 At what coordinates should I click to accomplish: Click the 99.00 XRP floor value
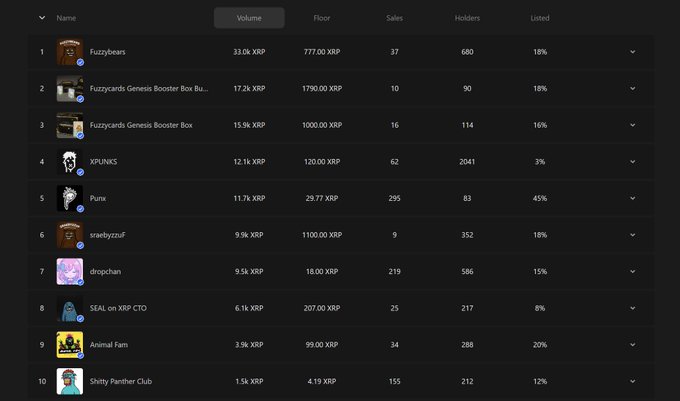[x=322, y=345]
